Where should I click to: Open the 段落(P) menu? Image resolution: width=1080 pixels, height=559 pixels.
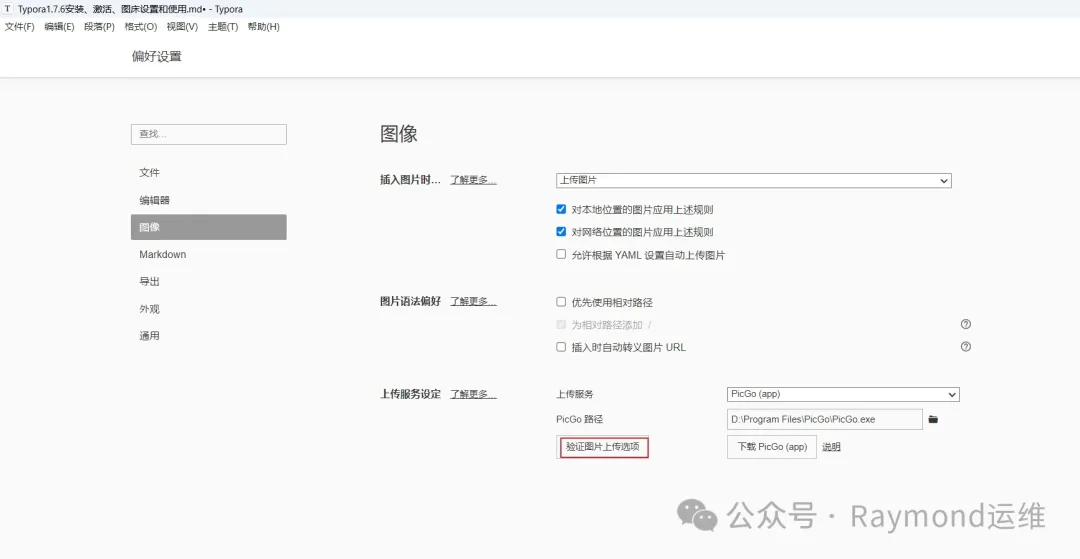tap(99, 27)
